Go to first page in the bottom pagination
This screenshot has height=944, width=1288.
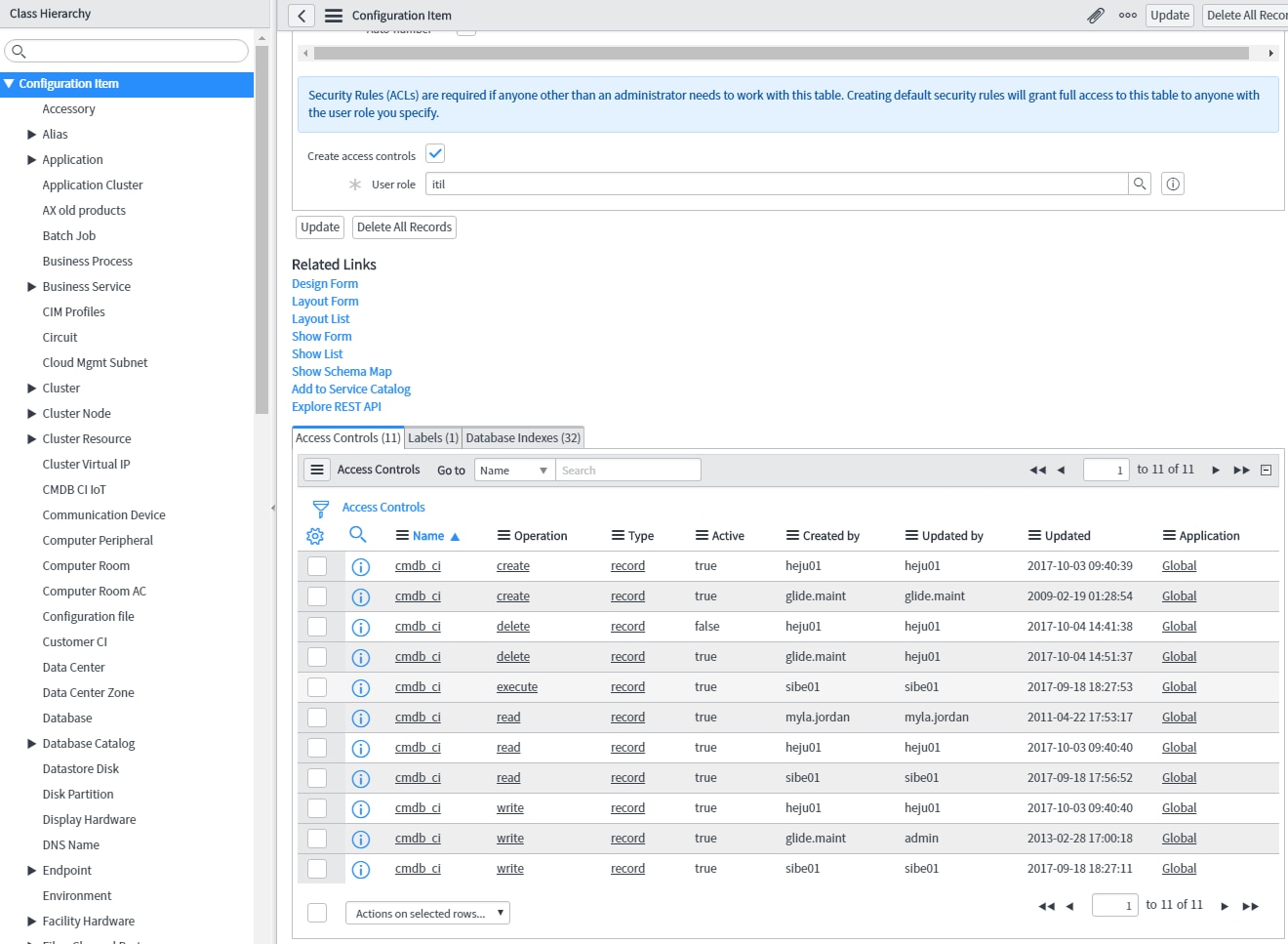coord(1046,907)
